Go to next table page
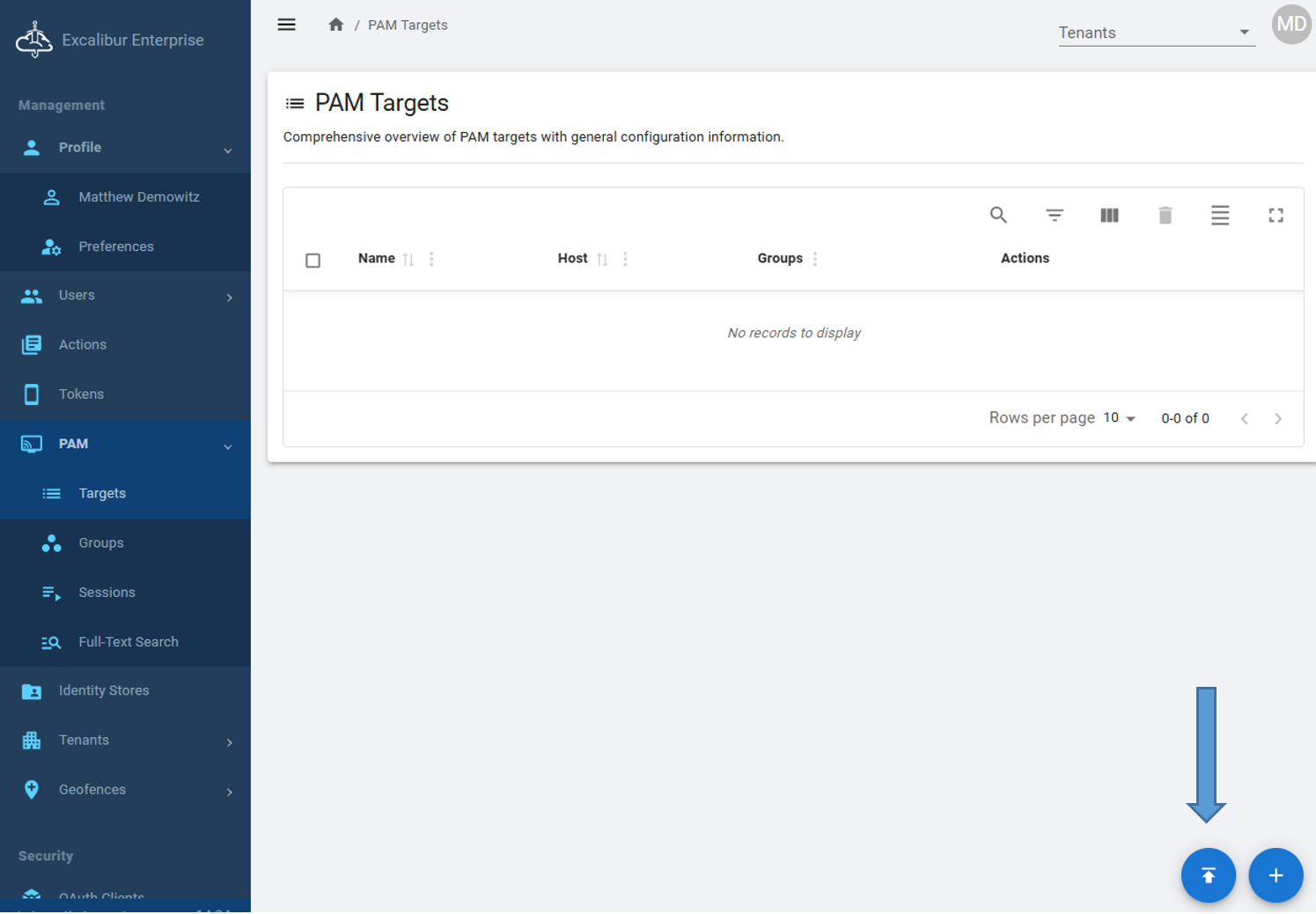The width and height of the screenshot is (1316, 914). click(x=1278, y=418)
